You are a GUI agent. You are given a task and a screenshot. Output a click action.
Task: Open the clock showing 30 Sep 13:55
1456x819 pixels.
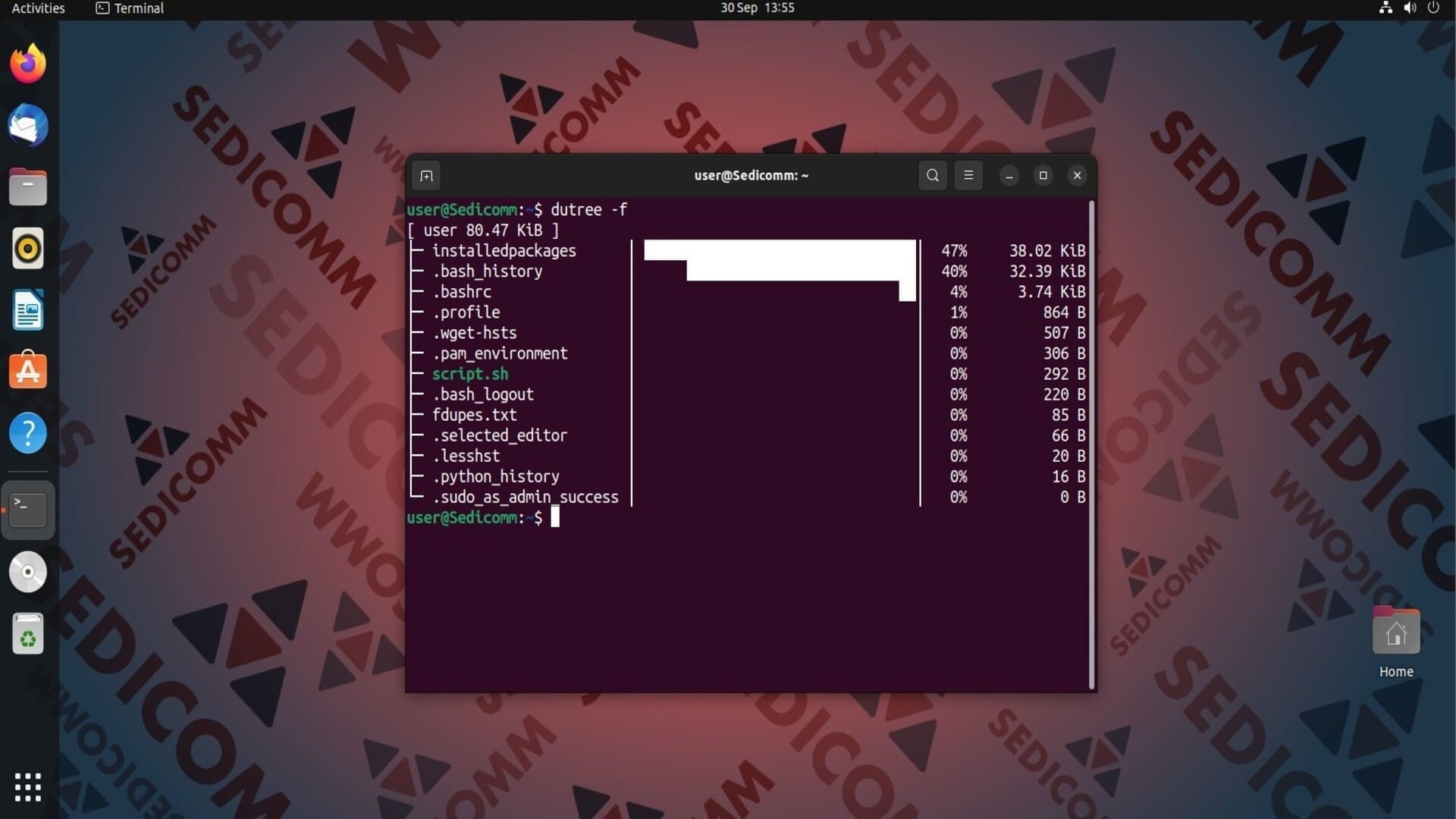pos(757,8)
